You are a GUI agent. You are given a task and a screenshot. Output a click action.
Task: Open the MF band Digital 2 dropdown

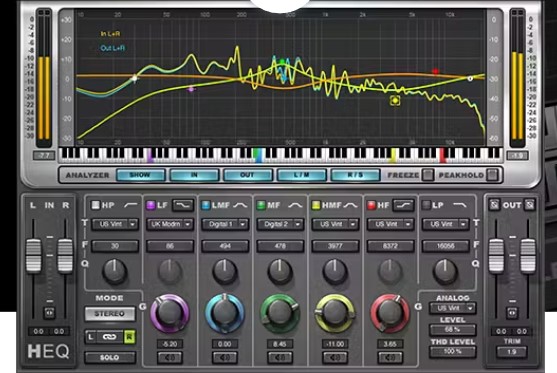pyautogui.click(x=280, y=224)
